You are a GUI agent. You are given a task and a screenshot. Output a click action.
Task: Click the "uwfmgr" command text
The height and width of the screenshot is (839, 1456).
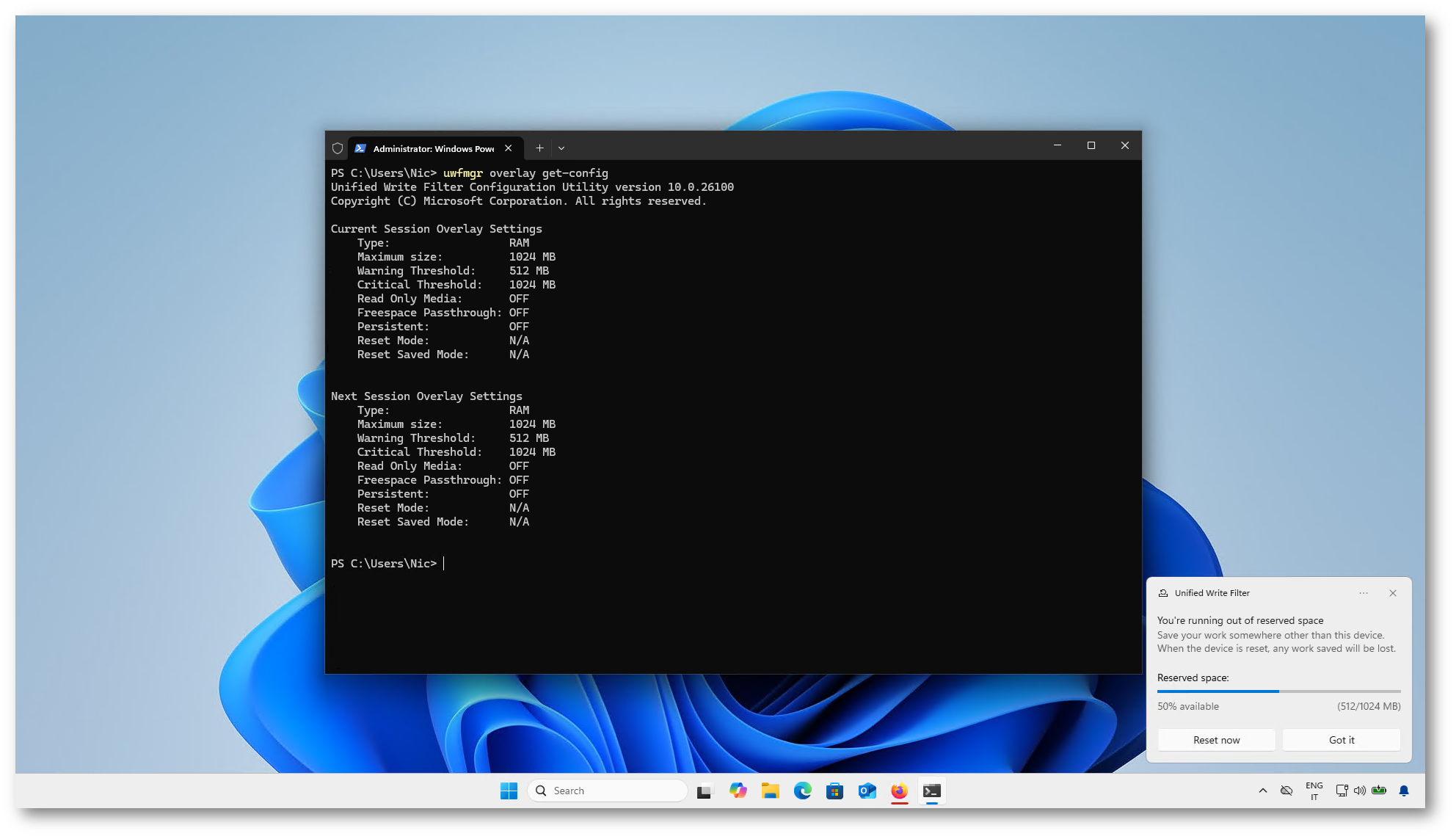[x=463, y=173]
